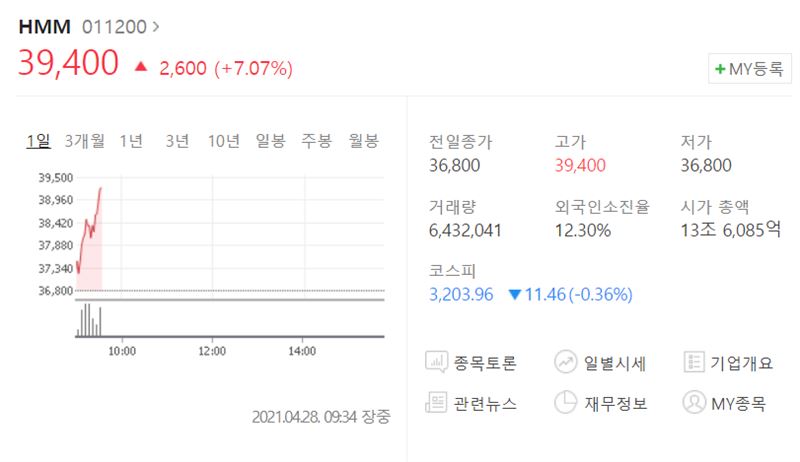Open the 재무정보 pie chart icon
This screenshot has height=462, width=800.
(565, 403)
